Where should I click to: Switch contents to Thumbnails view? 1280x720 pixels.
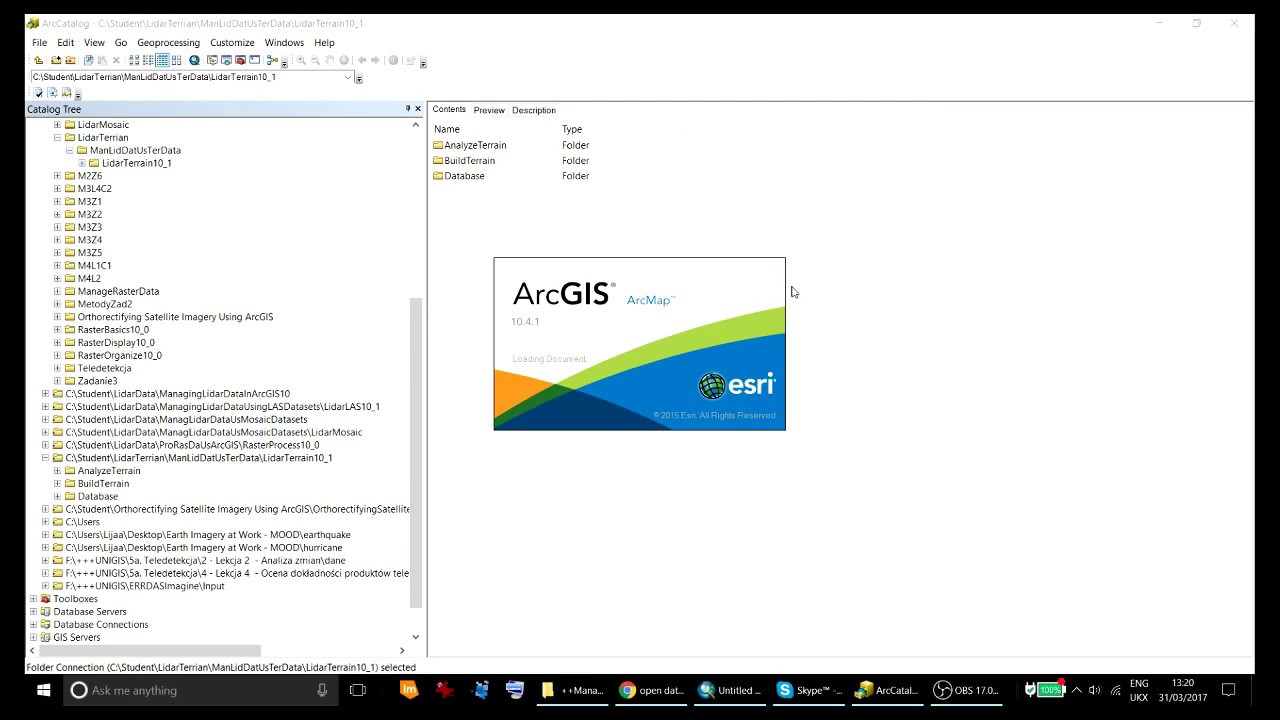tap(176, 61)
